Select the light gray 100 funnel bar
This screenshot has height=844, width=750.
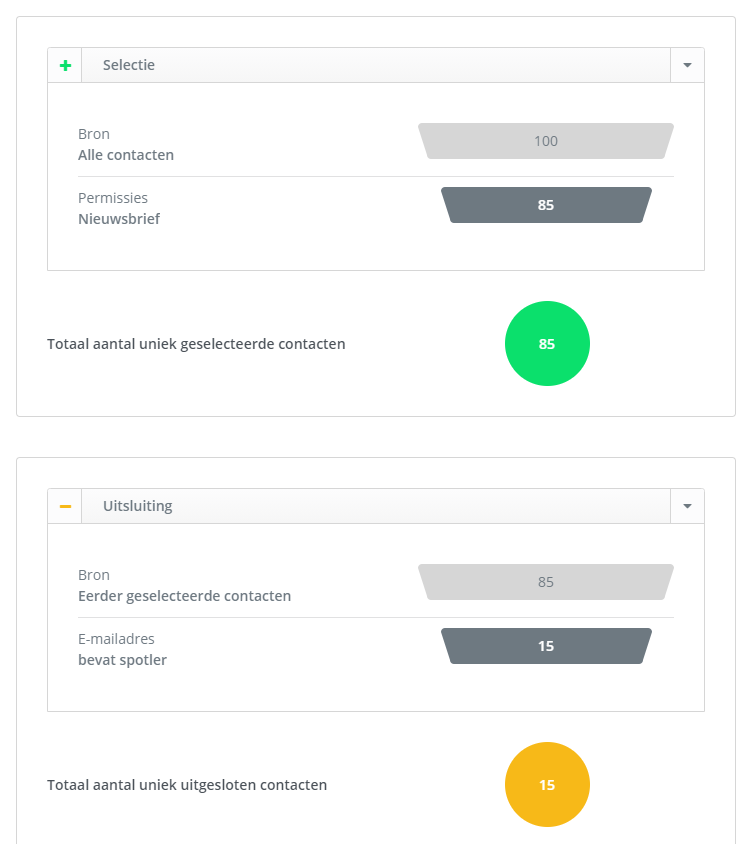coord(546,141)
